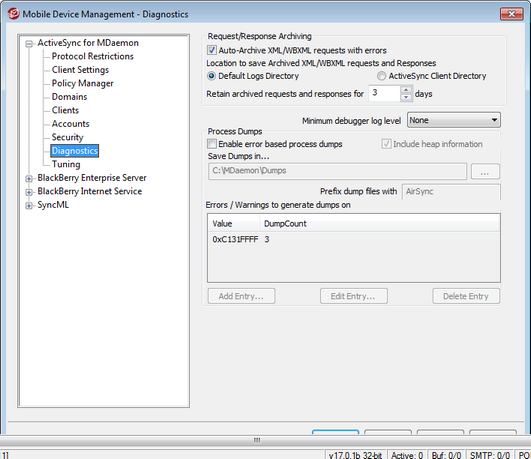This screenshot has height=459, width=531.
Task: Click the MDaemon app icon in title bar
Action: pyautogui.click(x=14, y=14)
